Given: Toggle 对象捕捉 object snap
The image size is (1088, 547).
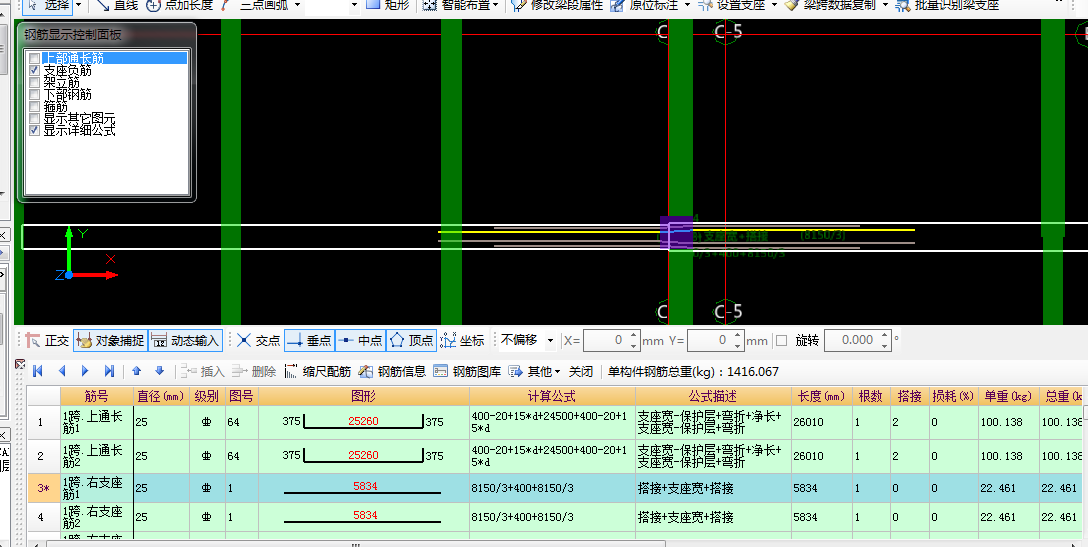Looking at the screenshot, I should (x=110, y=340).
